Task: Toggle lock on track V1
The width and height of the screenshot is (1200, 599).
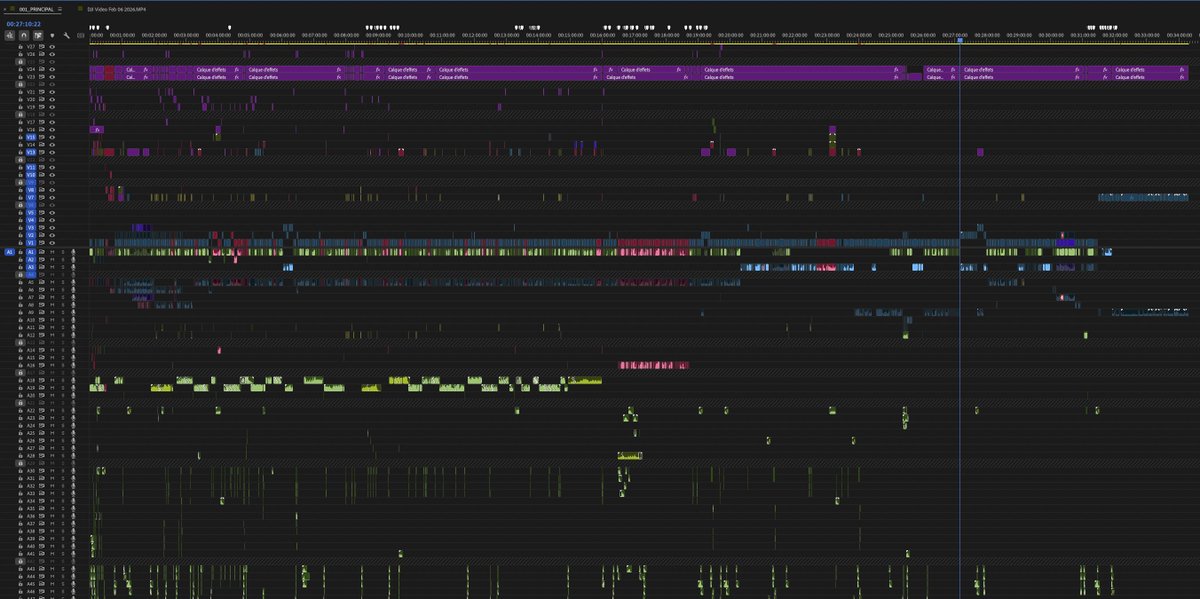Action: 20,243
